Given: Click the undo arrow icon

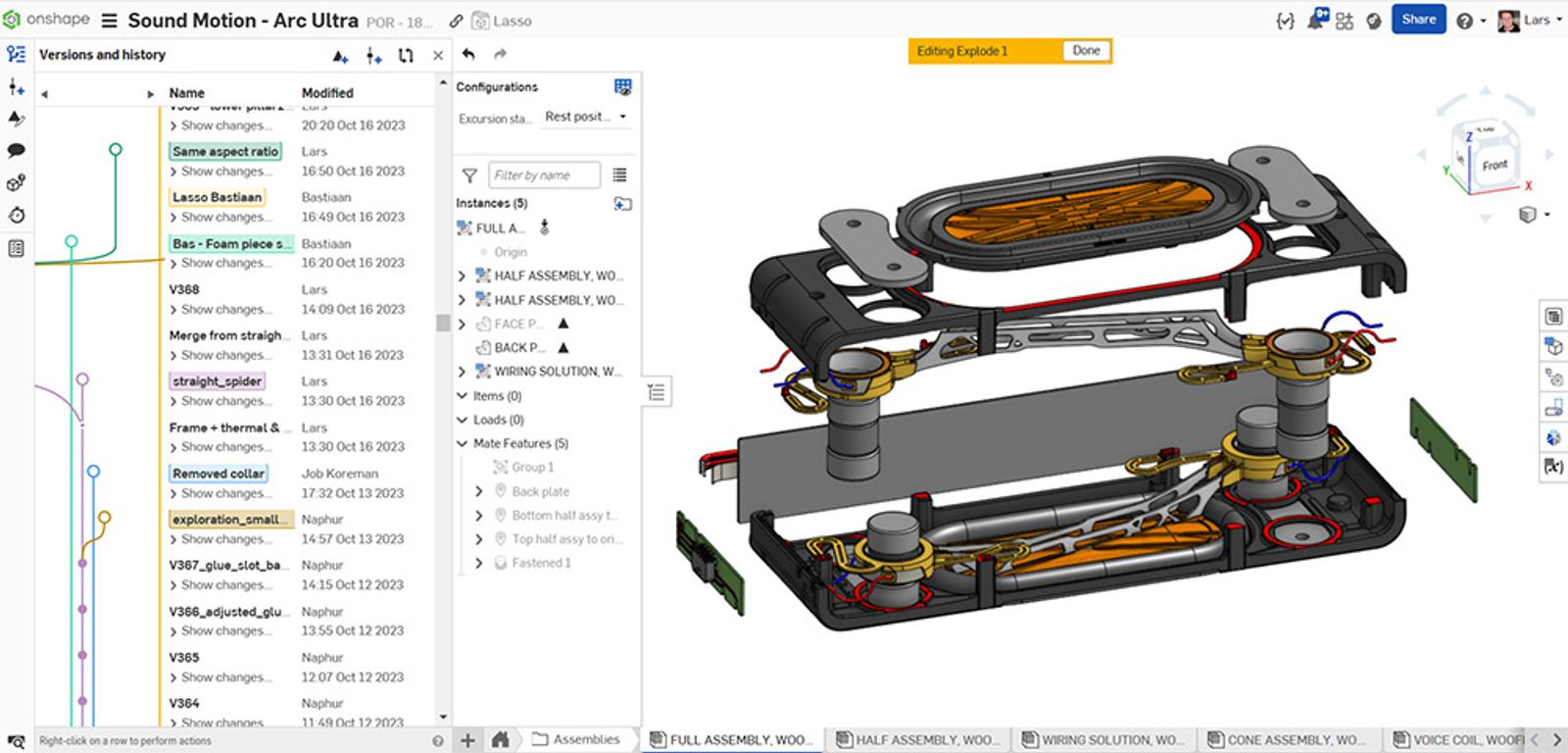Looking at the screenshot, I should click(x=468, y=55).
